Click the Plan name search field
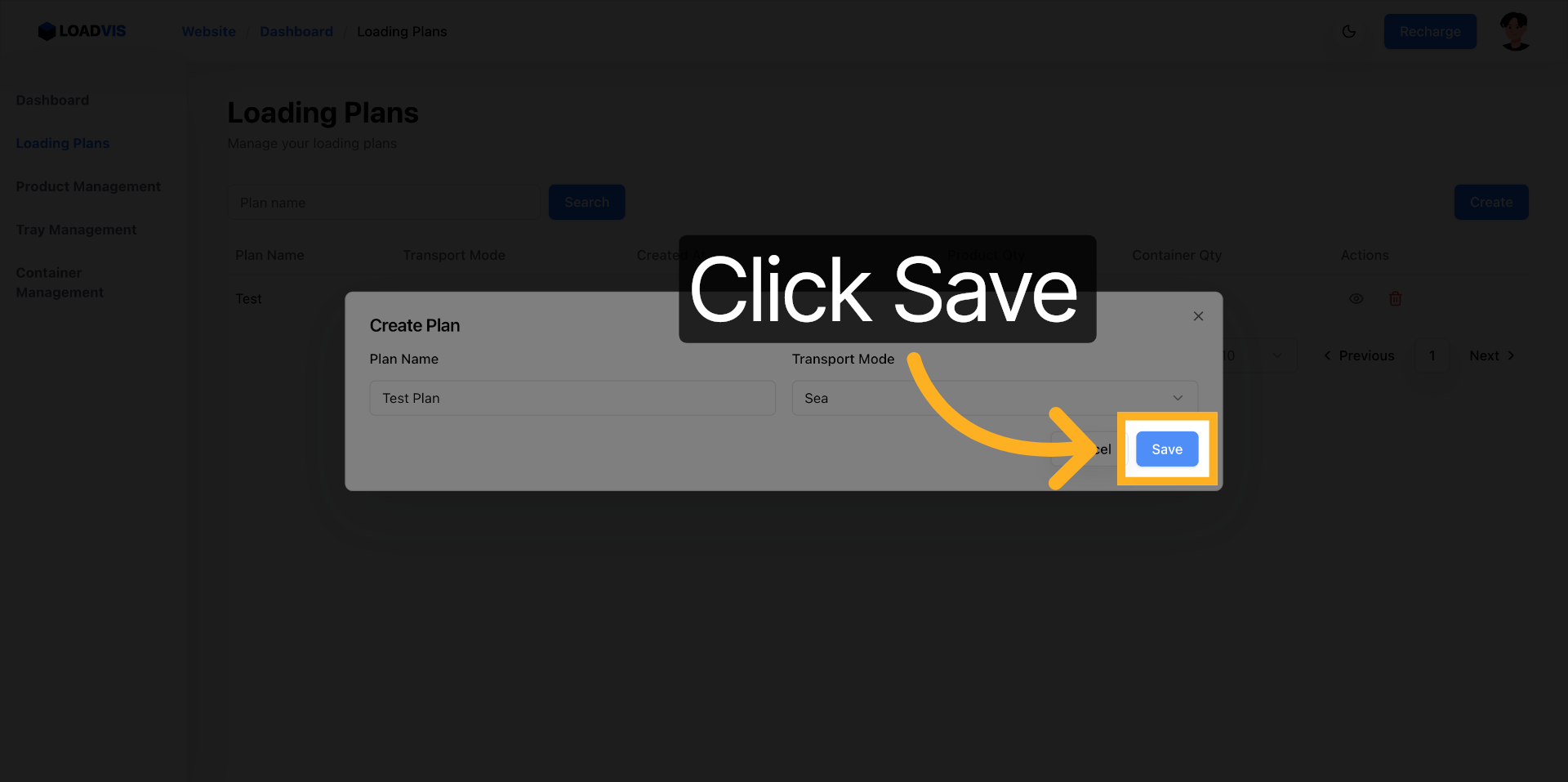1568x782 pixels. click(x=384, y=202)
